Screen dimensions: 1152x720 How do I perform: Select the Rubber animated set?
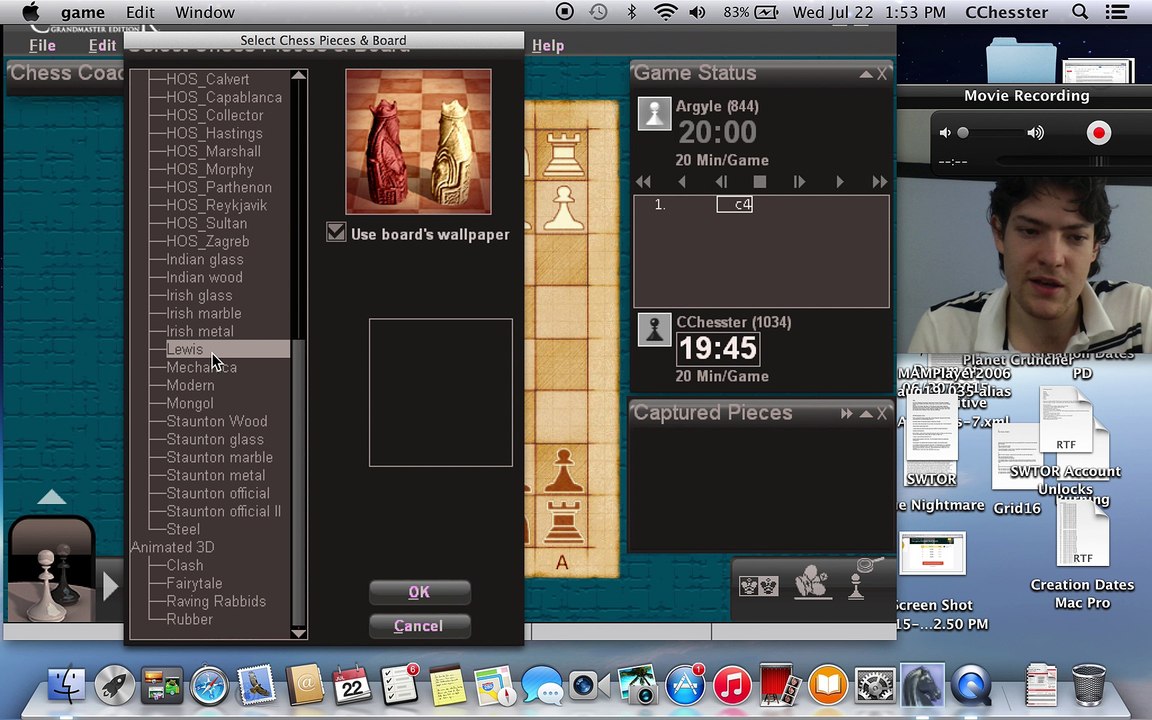click(190, 619)
